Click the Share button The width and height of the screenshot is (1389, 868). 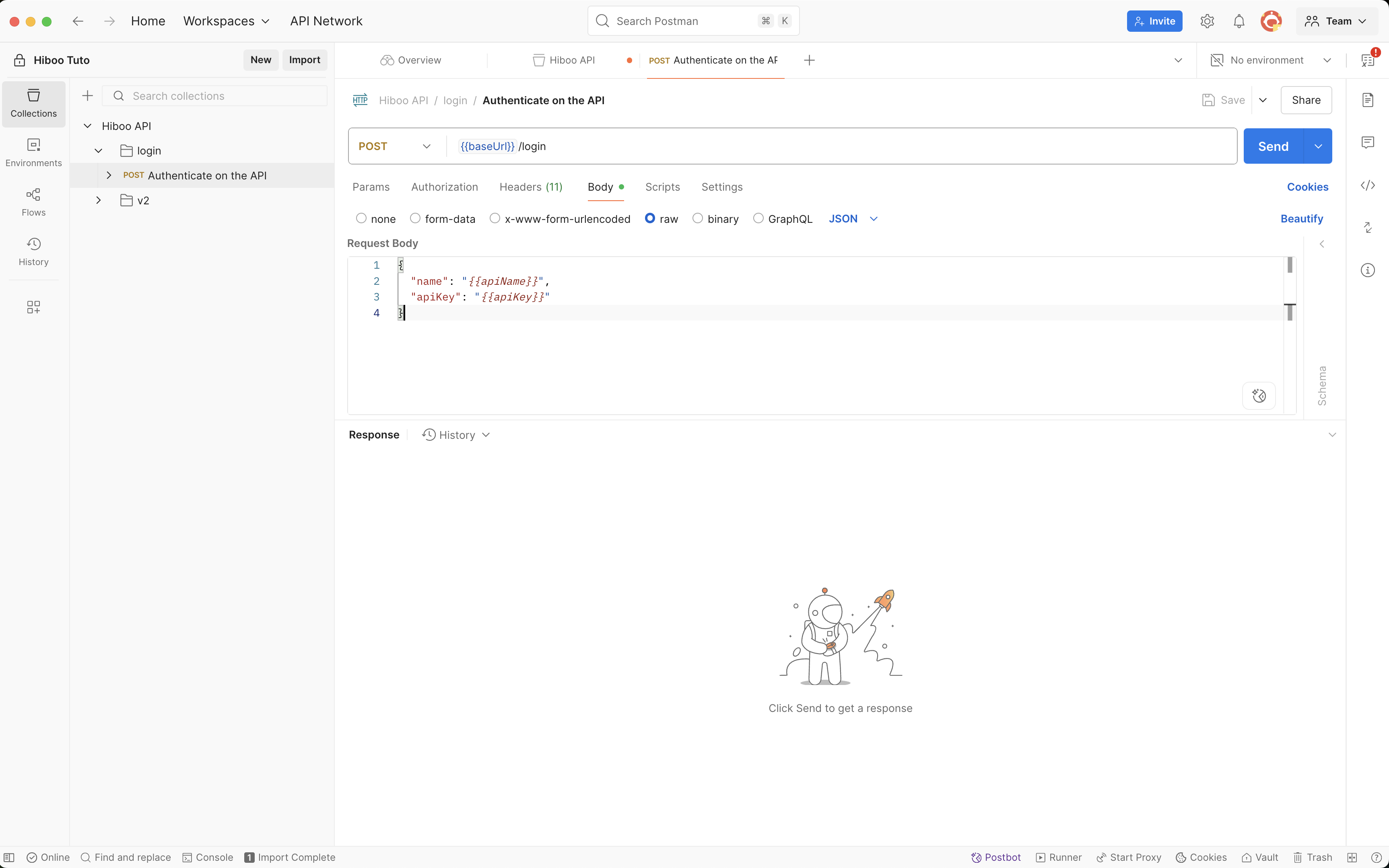1306,100
